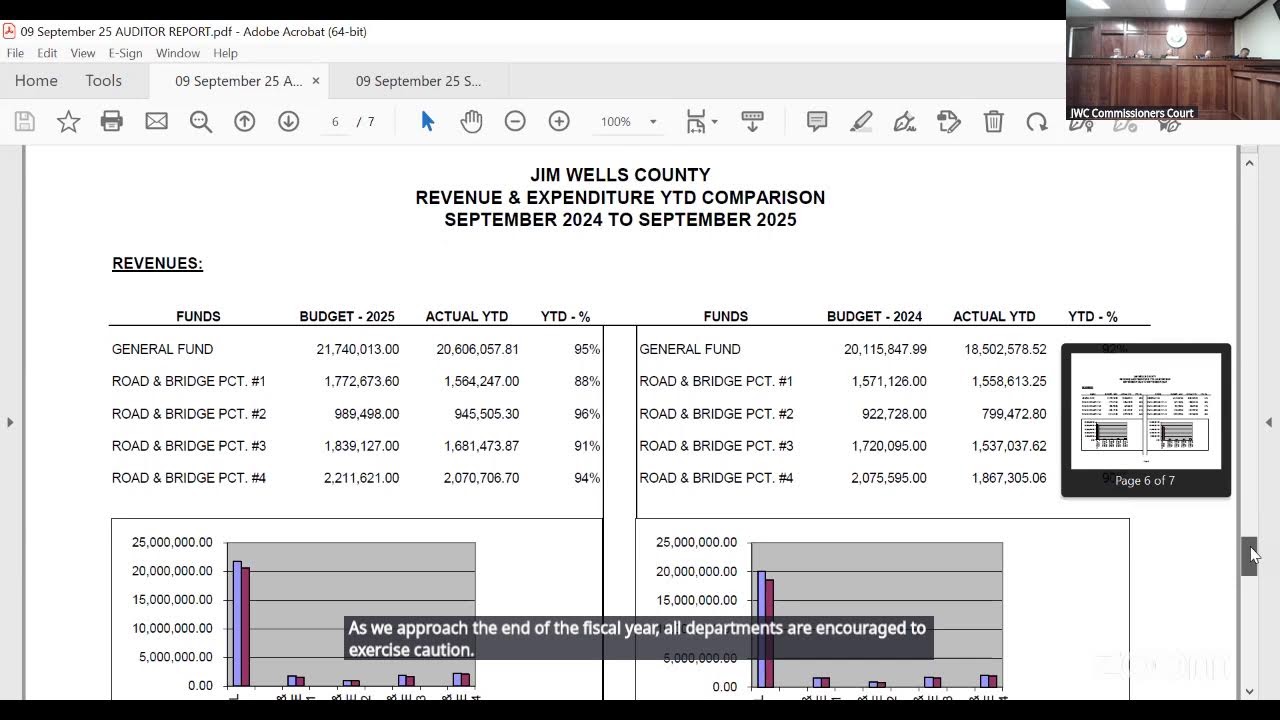Click the 2025 GENERAL FUND budget 21,740,013.00
The height and width of the screenshot is (720, 1280).
(x=358, y=350)
